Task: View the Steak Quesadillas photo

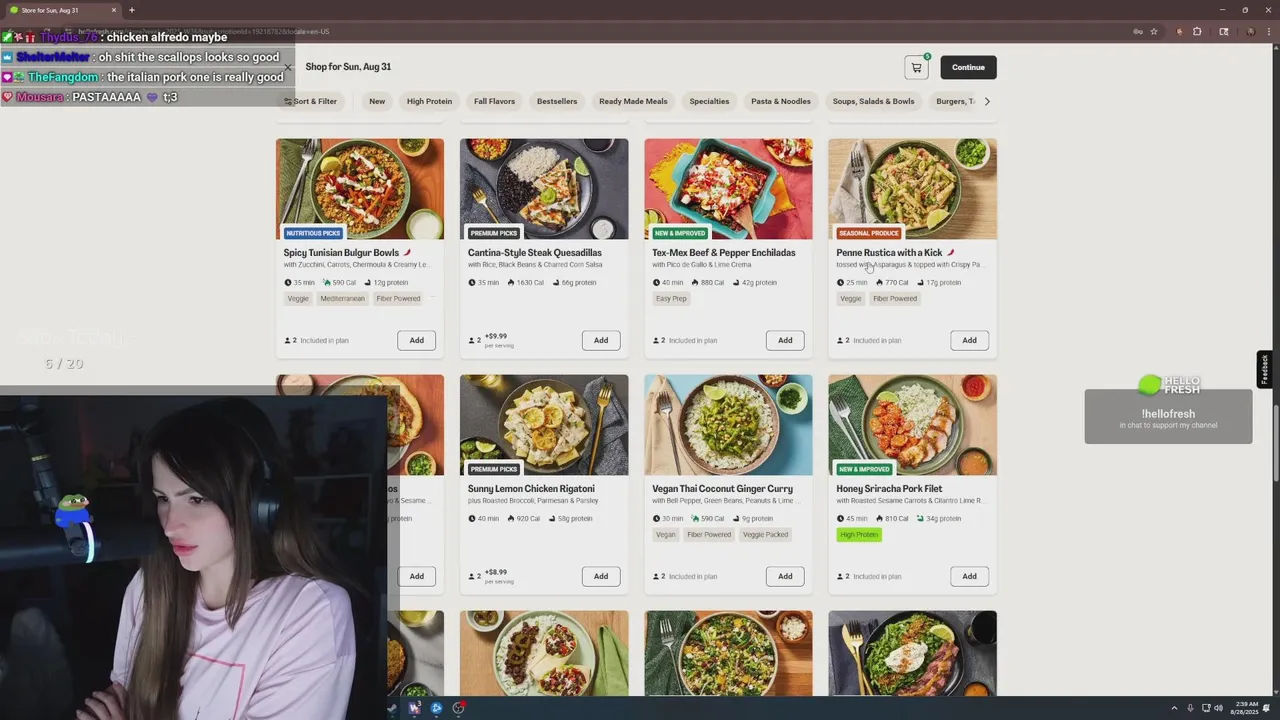Action: [x=544, y=189]
